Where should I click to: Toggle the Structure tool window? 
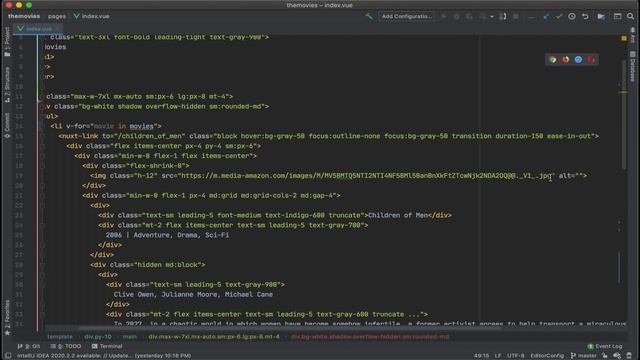click(x=7, y=84)
